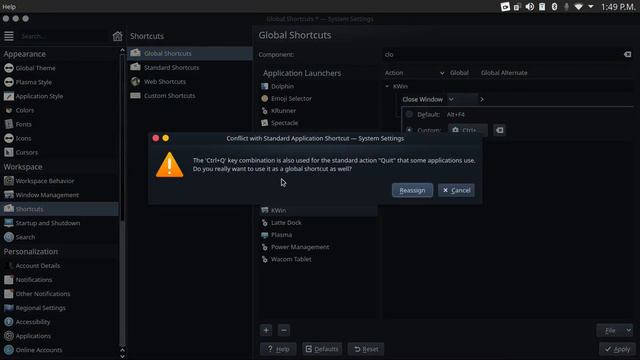
Task: Expand the arrow right of Close Window
Action: [x=482, y=99]
